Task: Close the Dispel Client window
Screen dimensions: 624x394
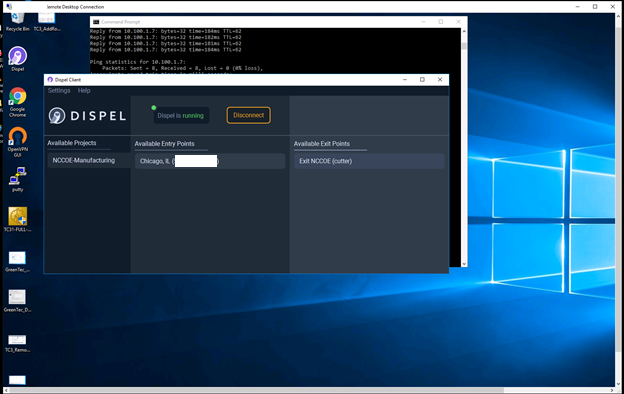Action: pos(440,80)
